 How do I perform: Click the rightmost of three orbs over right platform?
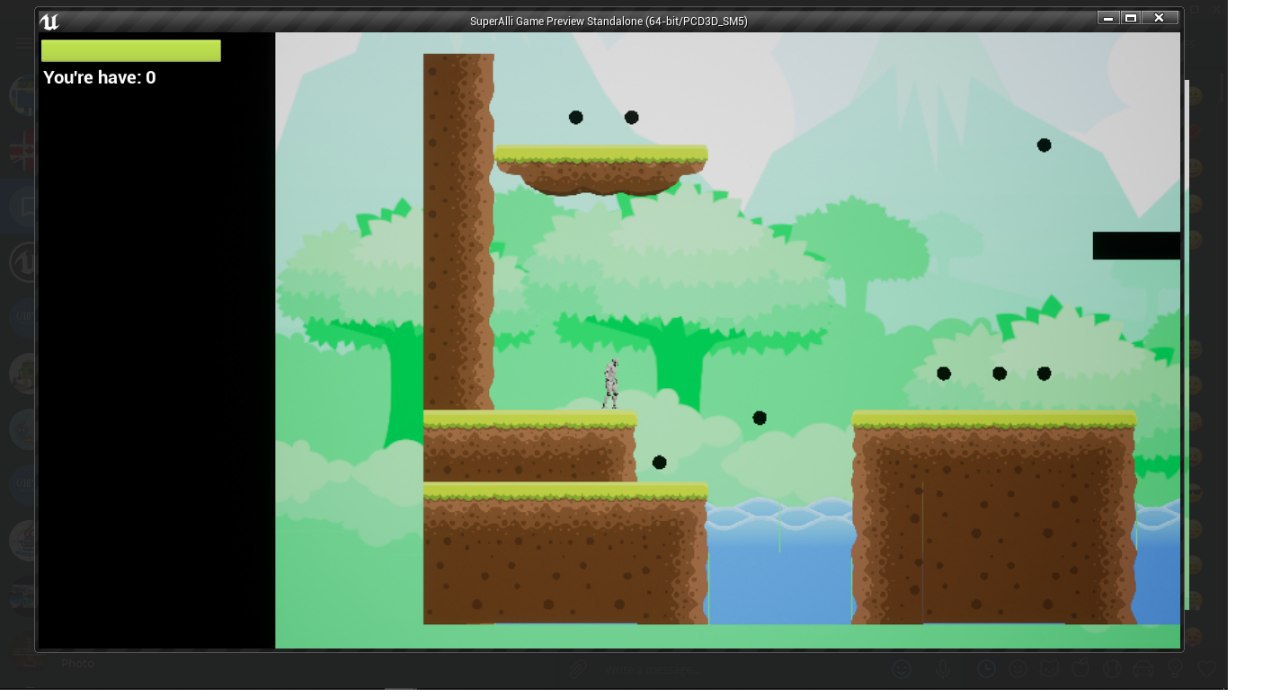[x=1044, y=373]
